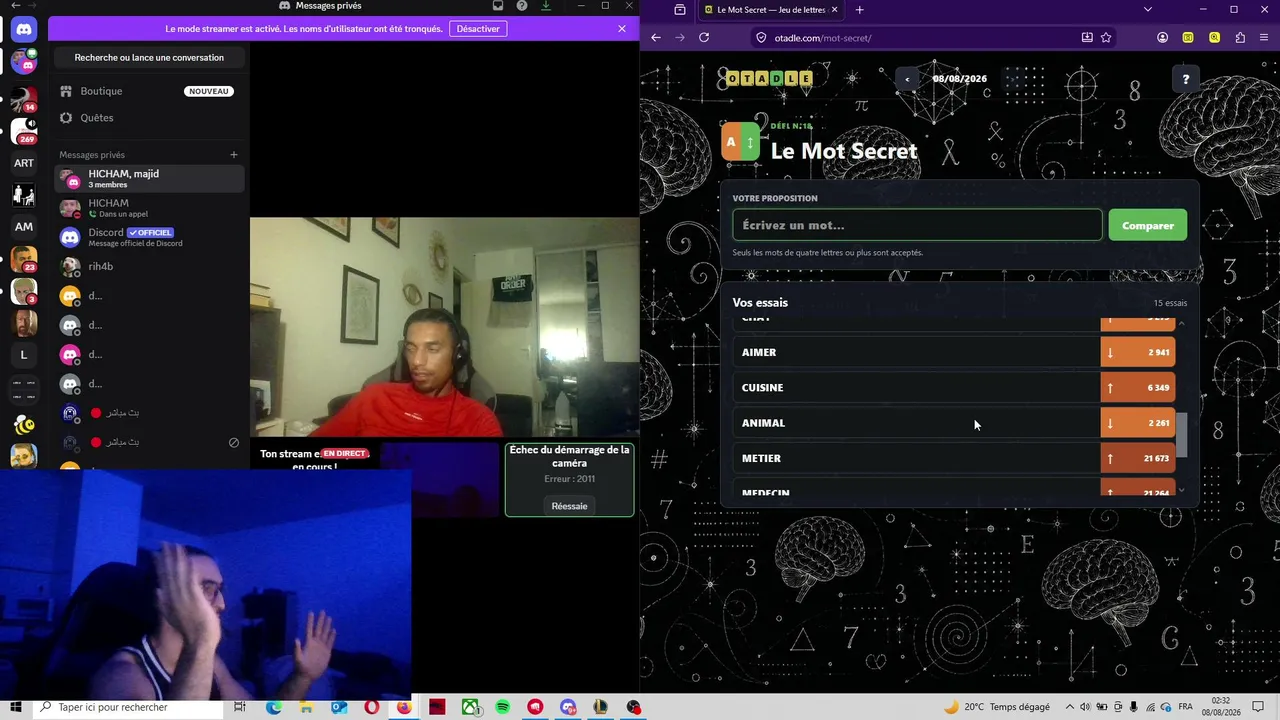1280x720 pixels.
Task: Click Désactiver to turn off streamer mode
Action: point(478,29)
